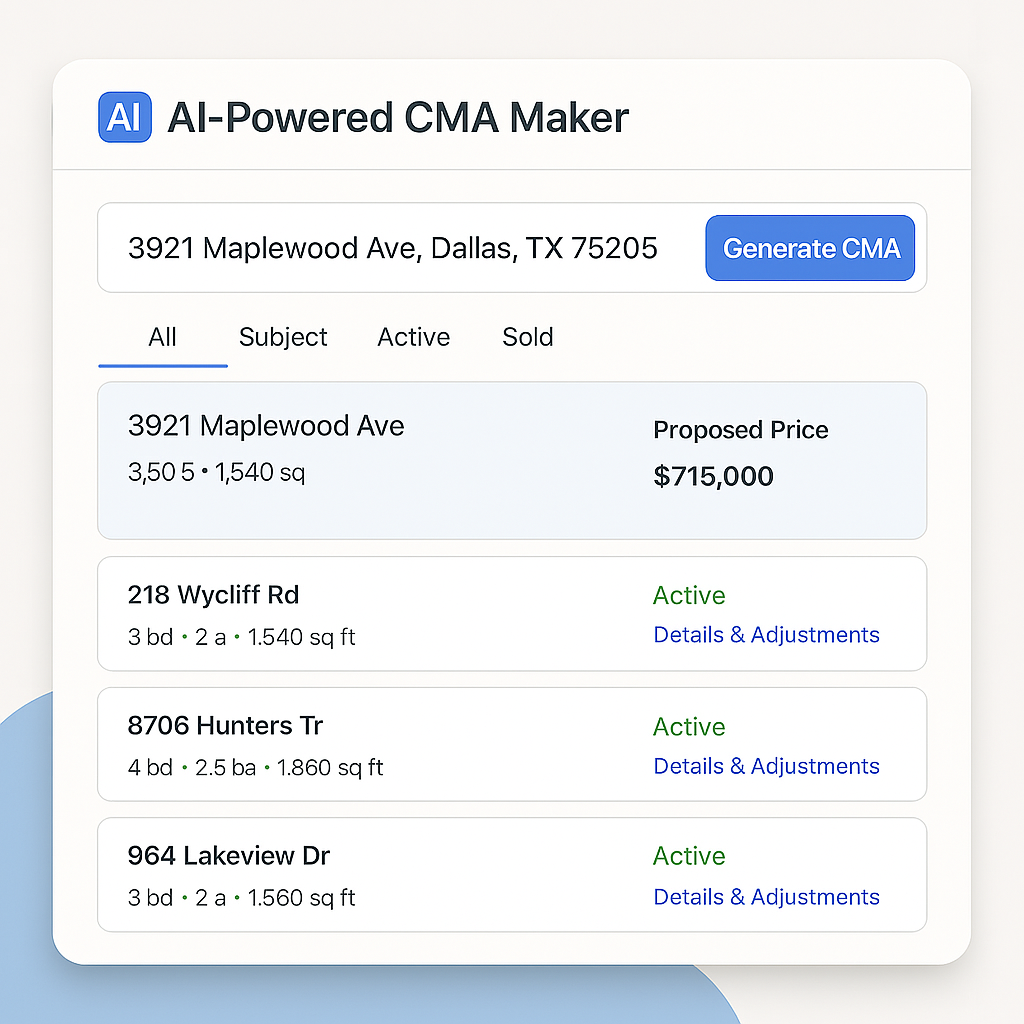Click the Active status on 964 Lakeview Dr
The width and height of the screenshot is (1024, 1024).
pyautogui.click(x=689, y=856)
